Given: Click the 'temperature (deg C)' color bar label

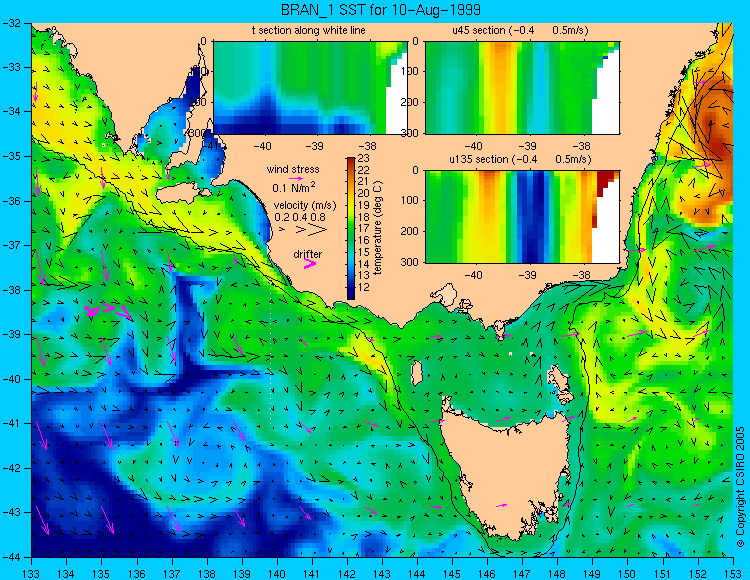Looking at the screenshot, I should pyautogui.click(x=378, y=229).
